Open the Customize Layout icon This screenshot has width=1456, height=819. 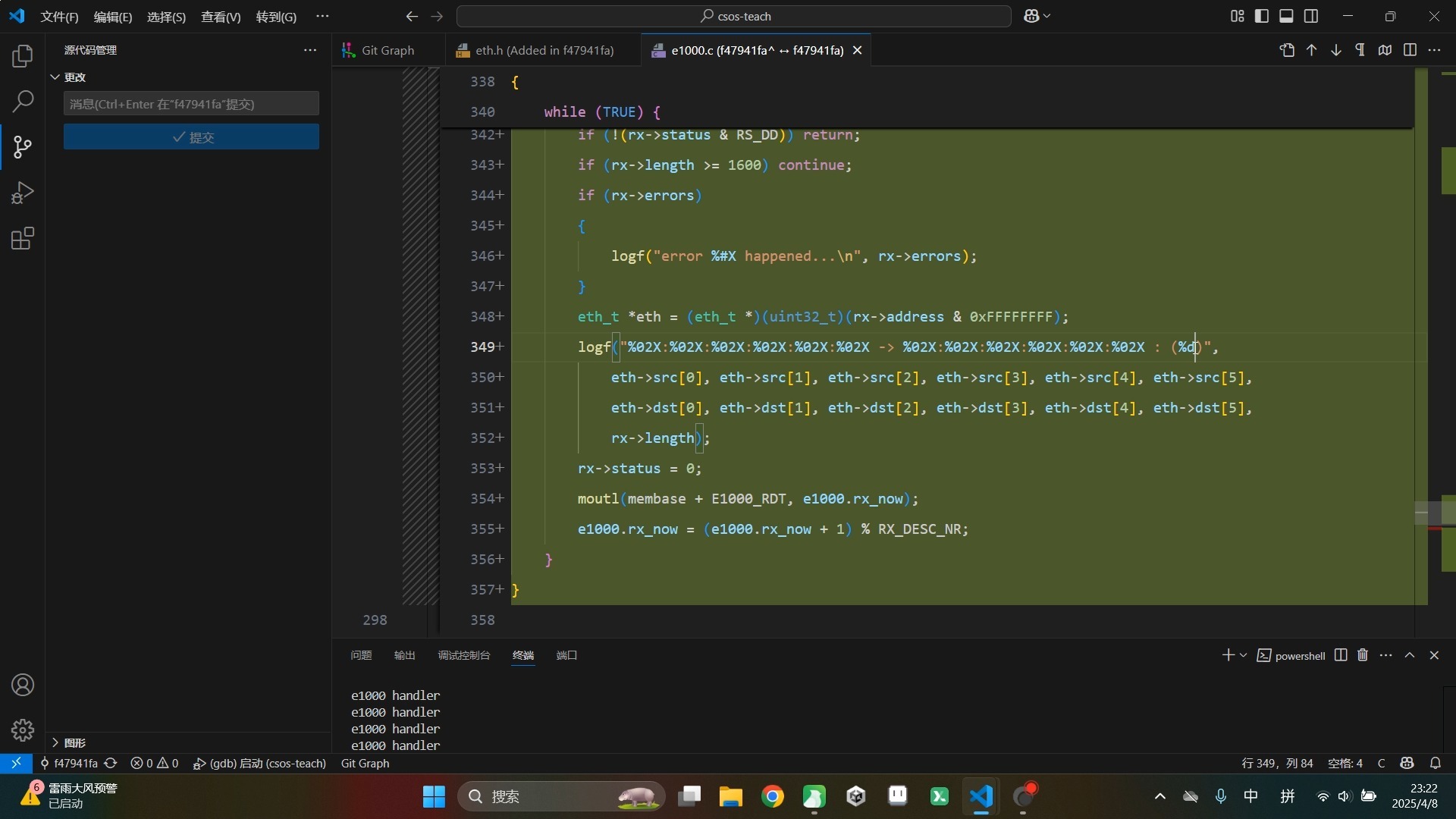click(x=1238, y=16)
